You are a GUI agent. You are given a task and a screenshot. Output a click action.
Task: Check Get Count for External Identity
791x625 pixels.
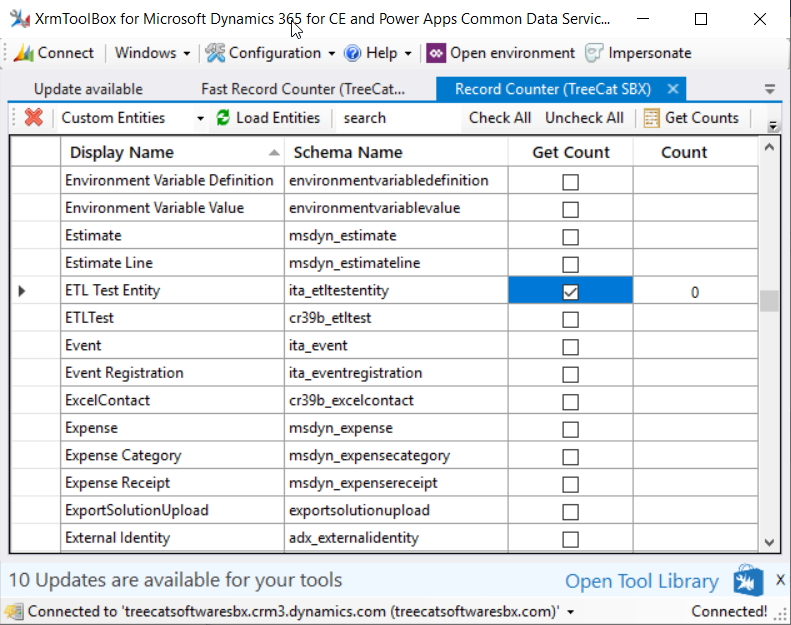tap(570, 539)
